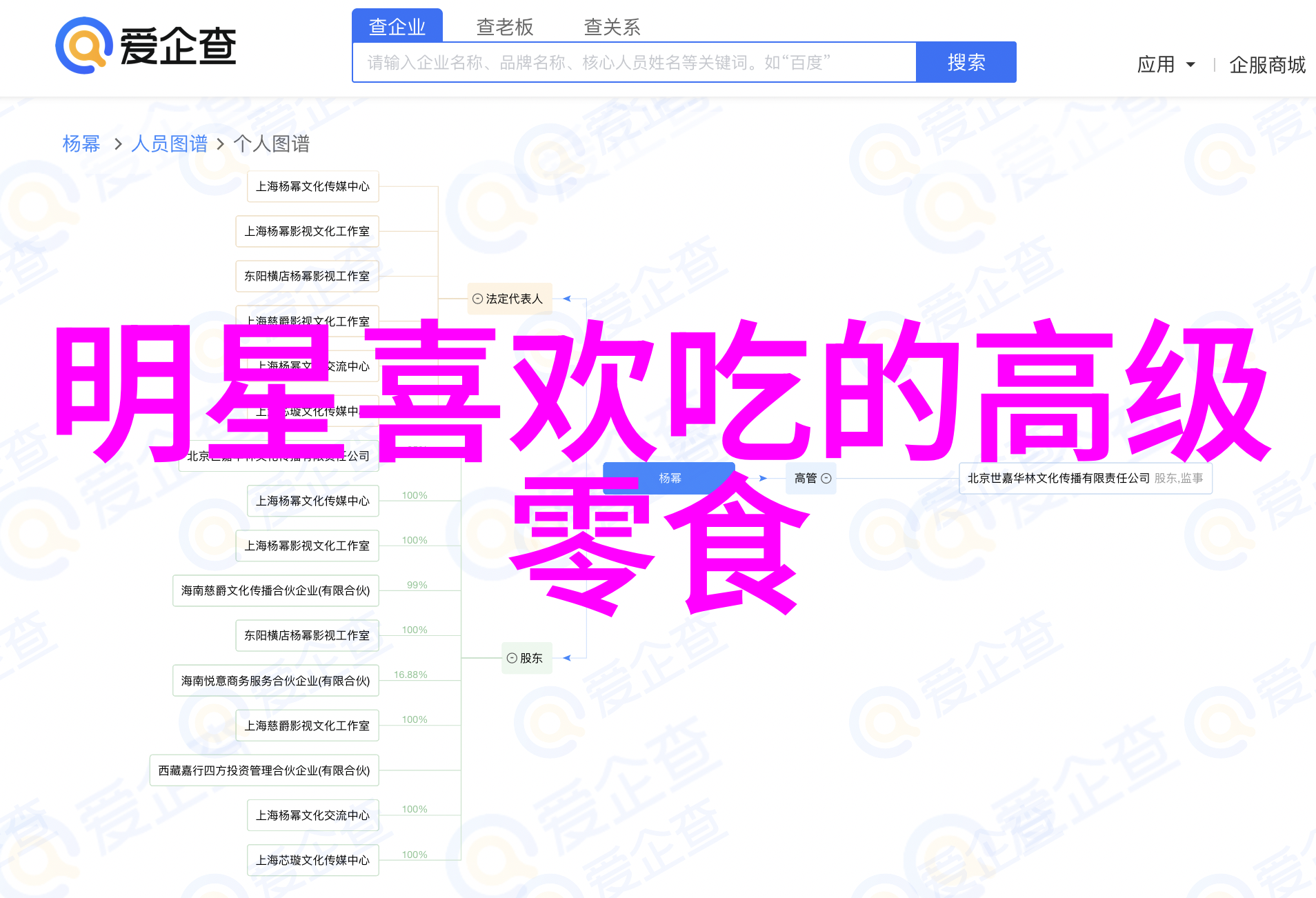
Task: Open the 企服商城 link
Action: point(1268,64)
